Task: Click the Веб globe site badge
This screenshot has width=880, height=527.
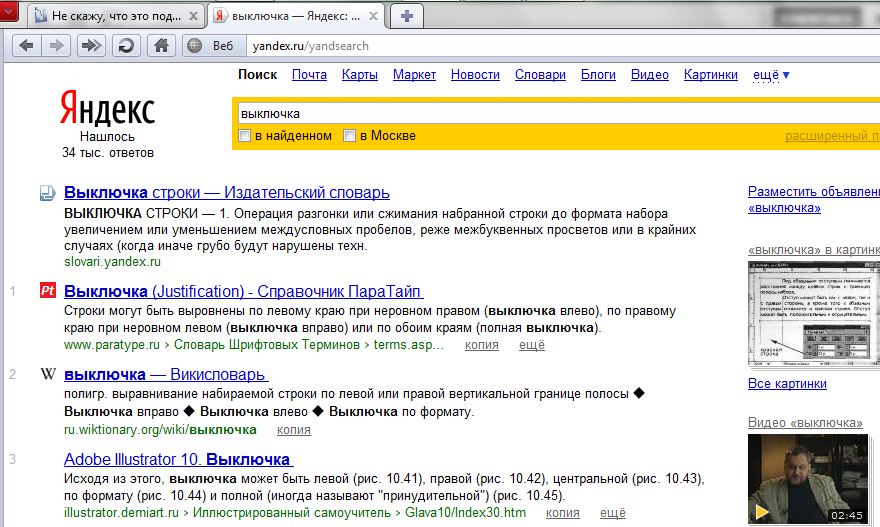Action: click(214, 45)
